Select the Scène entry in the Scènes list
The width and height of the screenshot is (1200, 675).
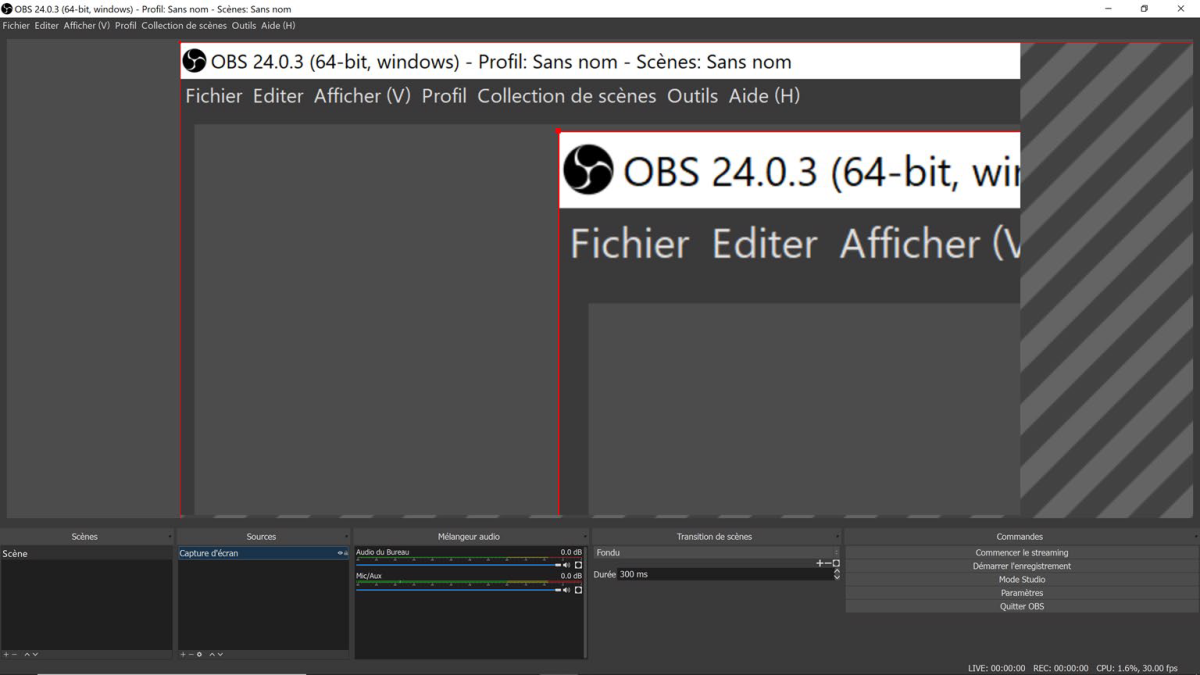(87, 554)
